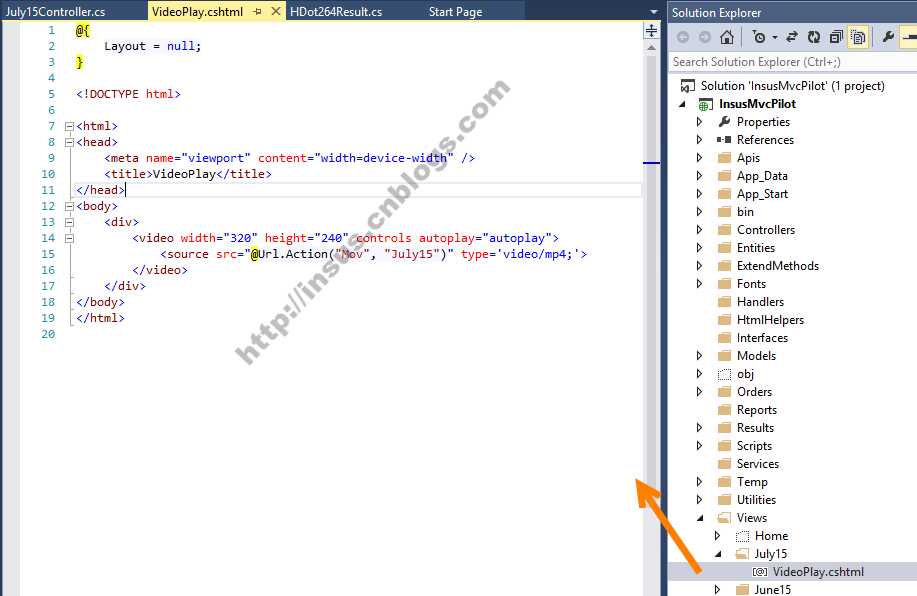
Task: Select the Scripts folder
Action: [754, 446]
